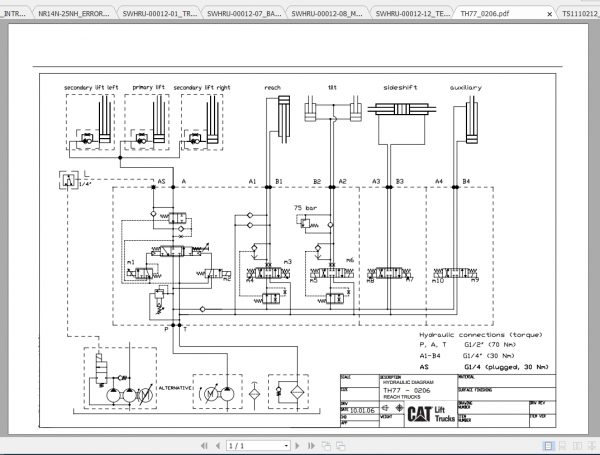Open the SWHRU-00012-12_TE tab

[x=413, y=13]
